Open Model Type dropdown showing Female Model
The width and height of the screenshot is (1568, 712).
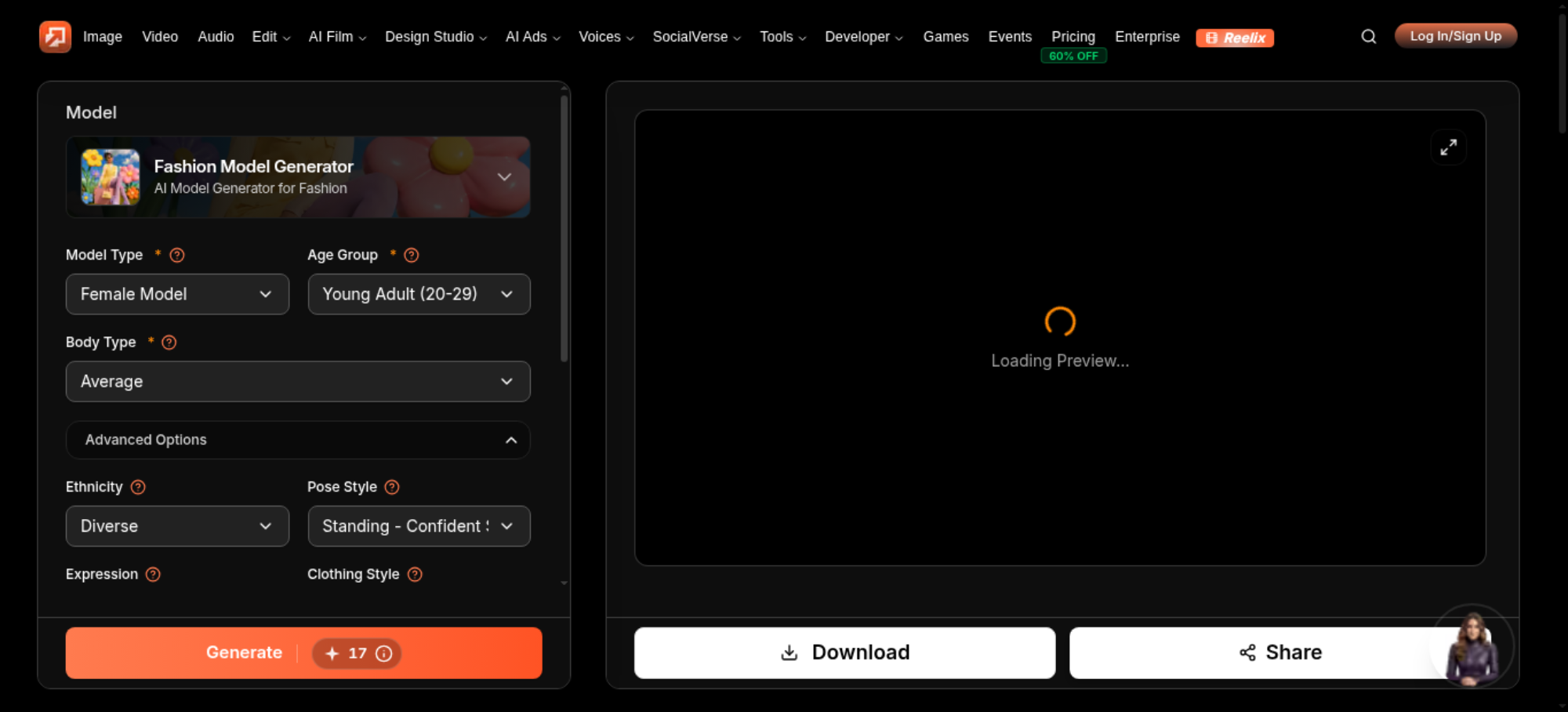[x=177, y=294]
